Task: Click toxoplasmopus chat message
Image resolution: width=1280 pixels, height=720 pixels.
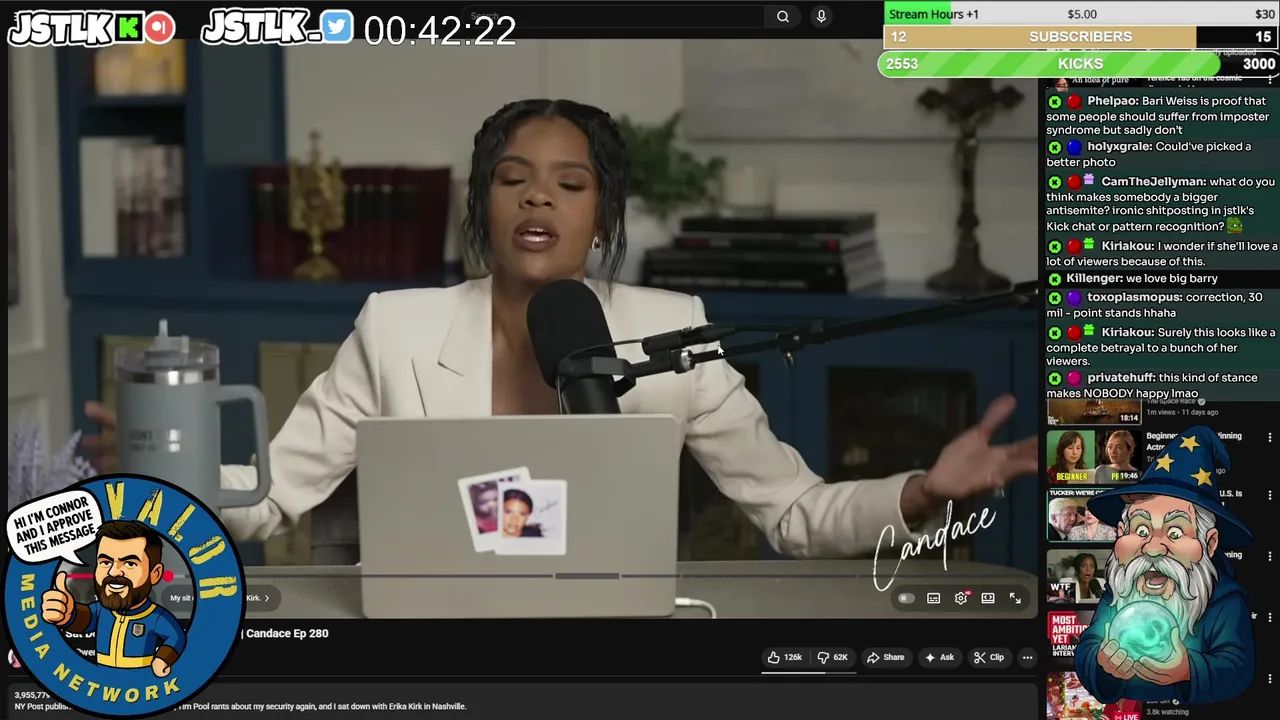Action: pyautogui.click(x=1160, y=305)
